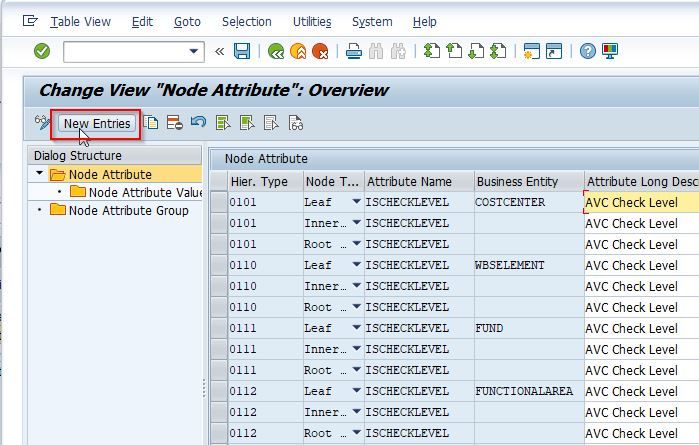
Task: Select row selector for WBSELEMENT row
Action: 219,265
